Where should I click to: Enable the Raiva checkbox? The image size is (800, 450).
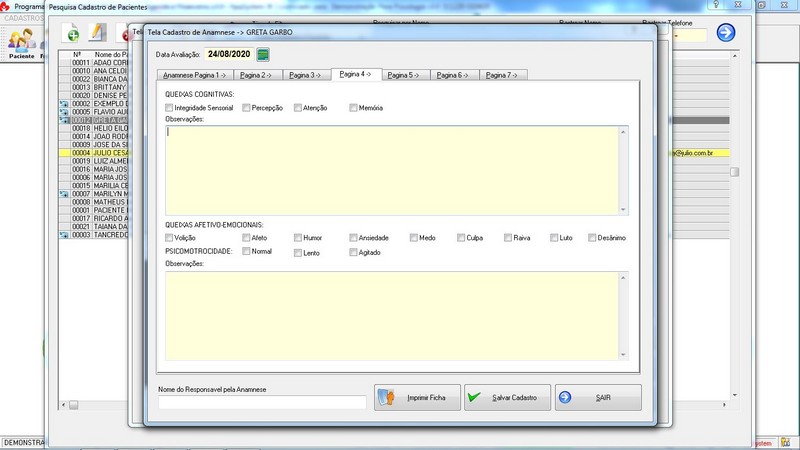click(x=508, y=238)
